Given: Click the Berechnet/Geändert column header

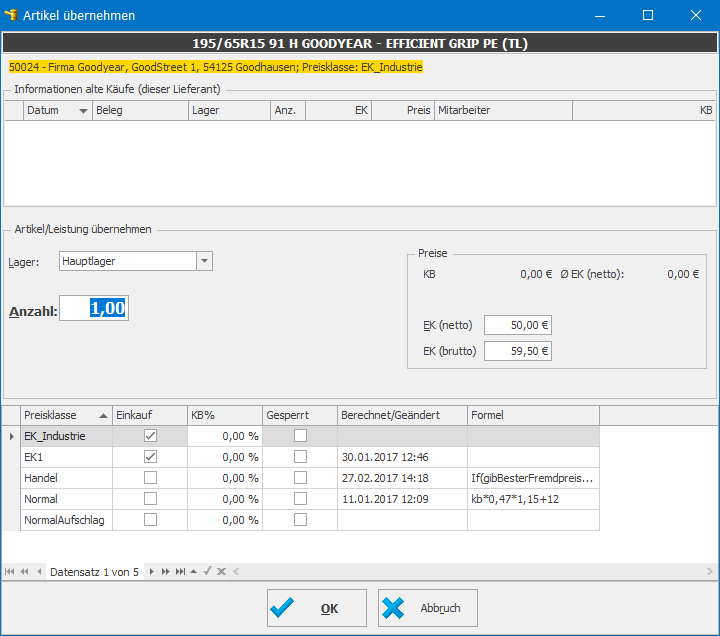Looking at the screenshot, I should (403, 415).
